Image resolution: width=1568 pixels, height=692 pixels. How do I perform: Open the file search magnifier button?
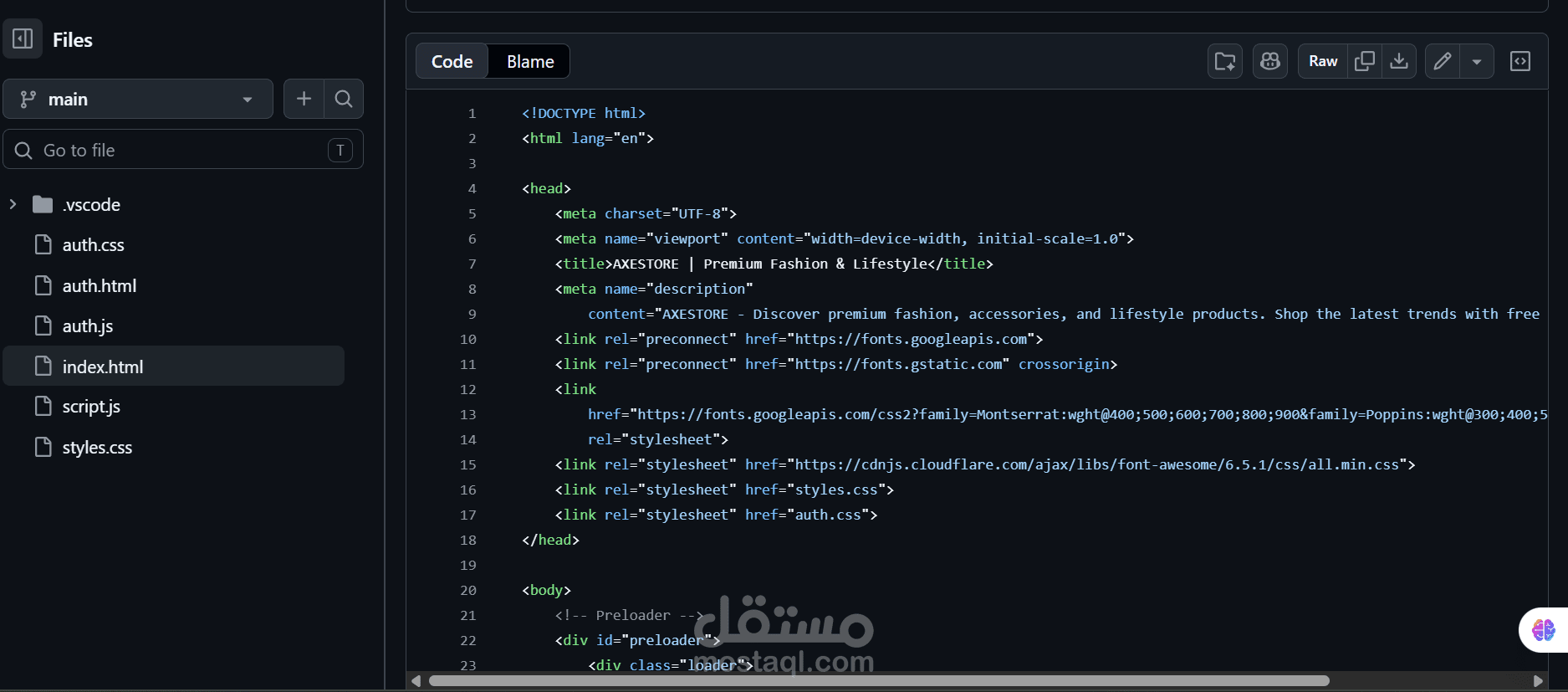[344, 99]
